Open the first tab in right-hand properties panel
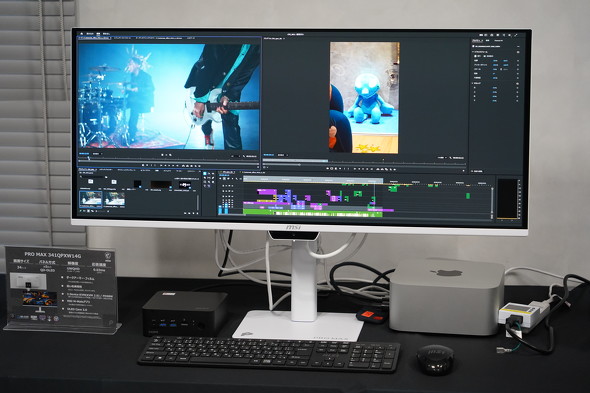Image resolution: width=590 pixels, height=393 pixels. coord(477,40)
